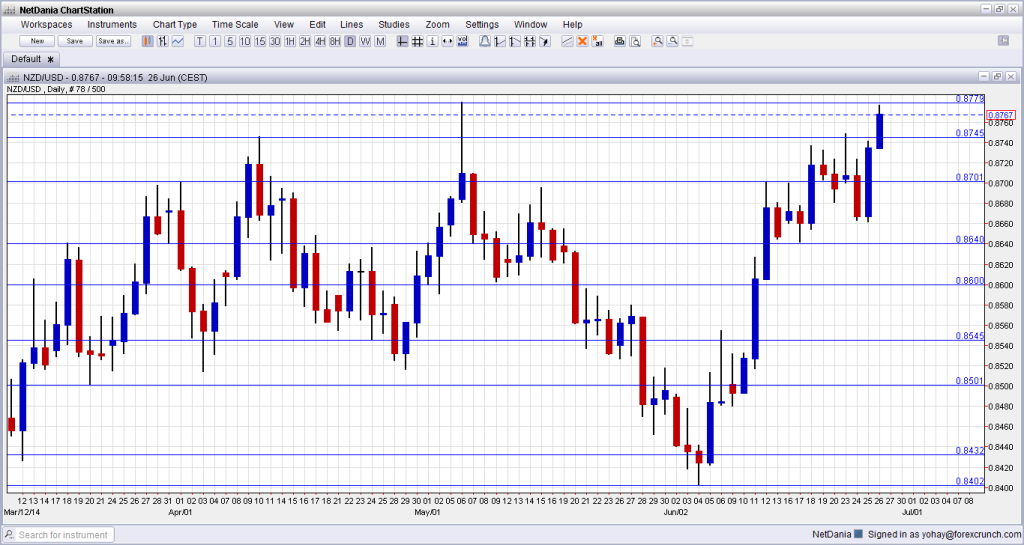Image resolution: width=1024 pixels, height=545 pixels.
Task: Select OHLC bar chart type icon
Action: point(163,41)
